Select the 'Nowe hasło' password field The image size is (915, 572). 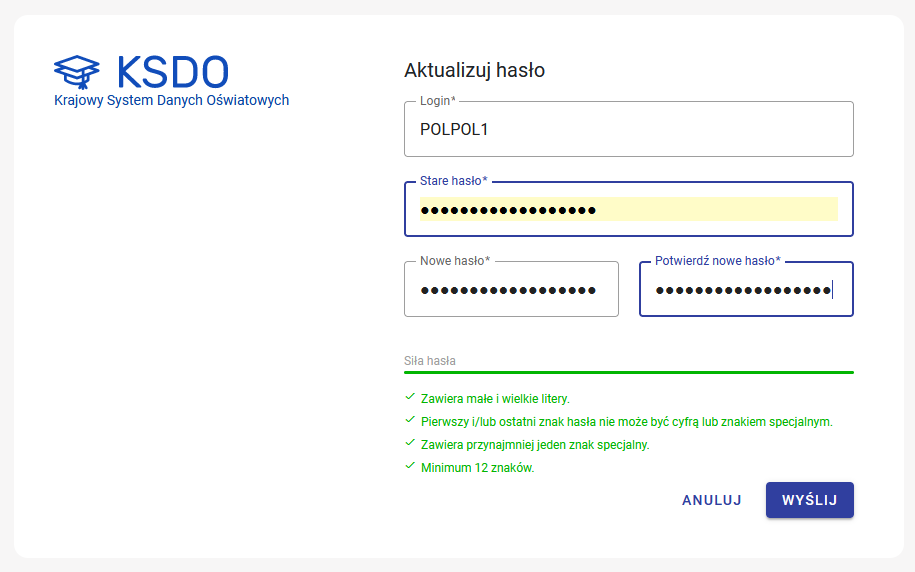point(511,290)
